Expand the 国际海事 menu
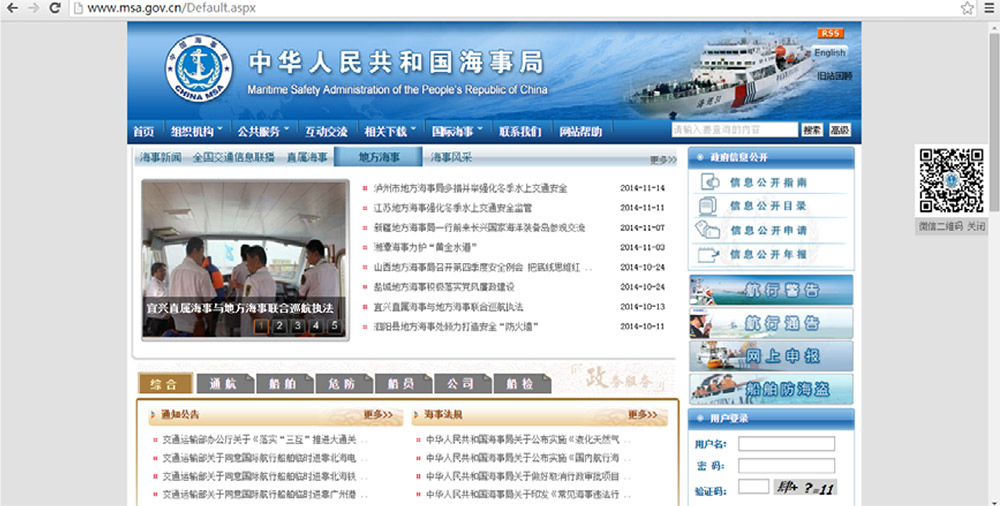This screenshot has height=506, width=1000. pos(457,131)
